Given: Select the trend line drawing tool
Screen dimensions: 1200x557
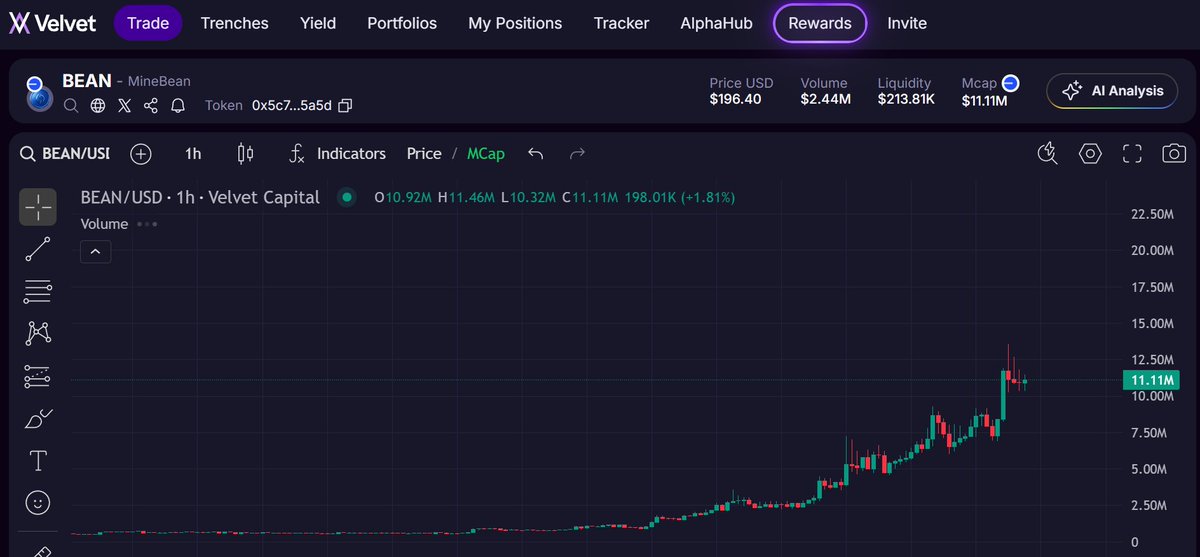Looking at the screenshot, I should (x=38, y=250).
